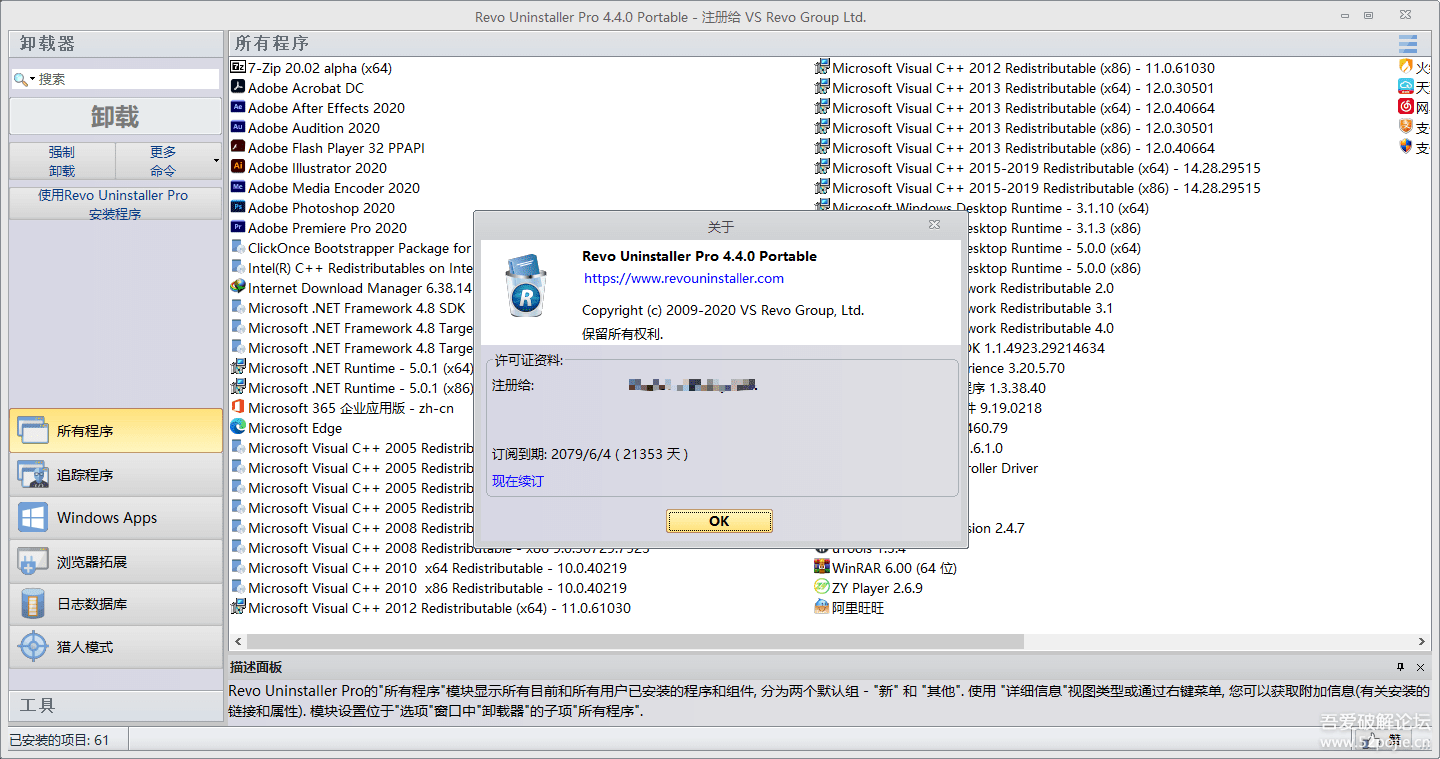Open the revouninstaller.com website link

[x=683, y=279]
